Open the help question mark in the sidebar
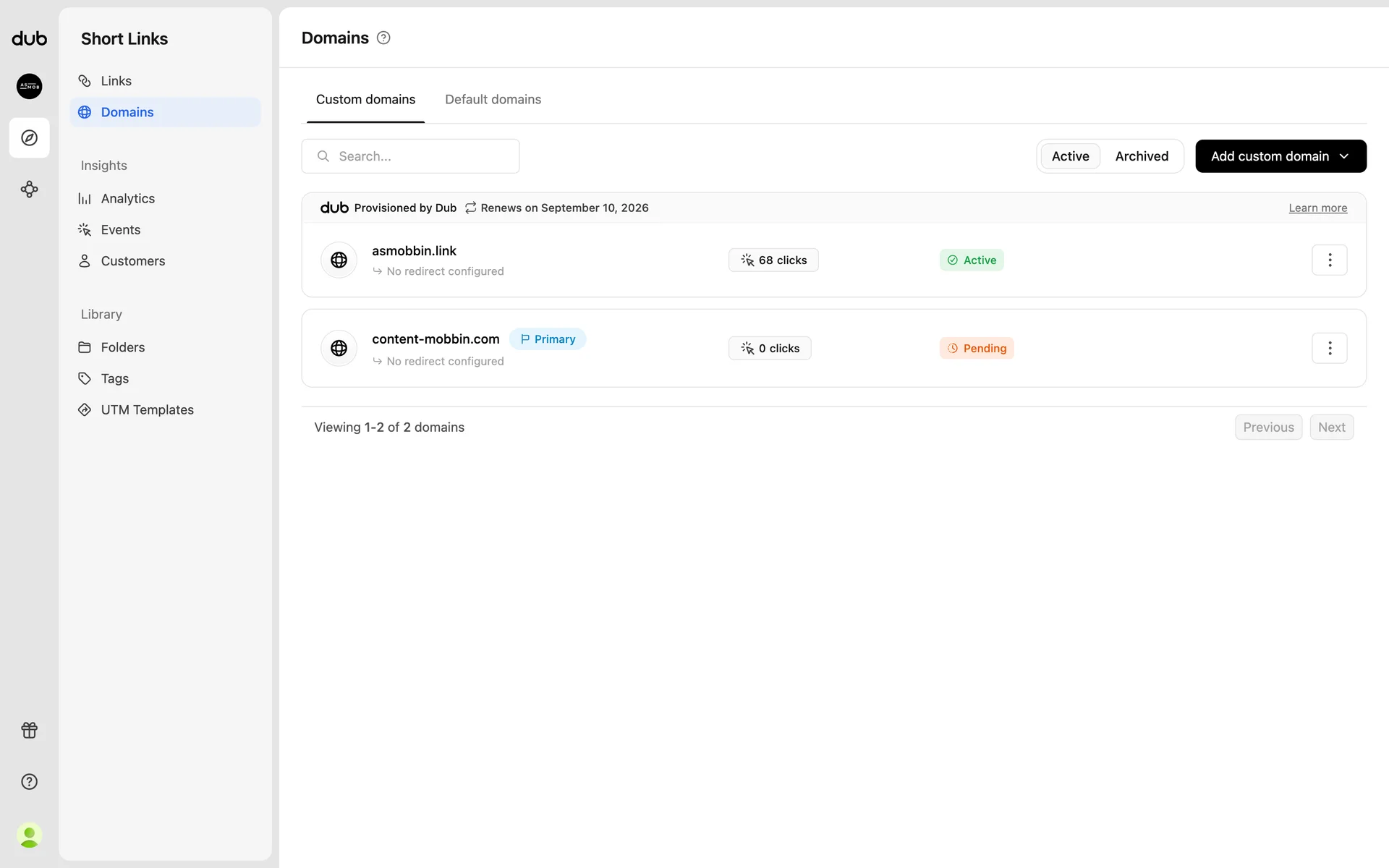The height and width of the screenshot is (868, 1389). point(29,781)
